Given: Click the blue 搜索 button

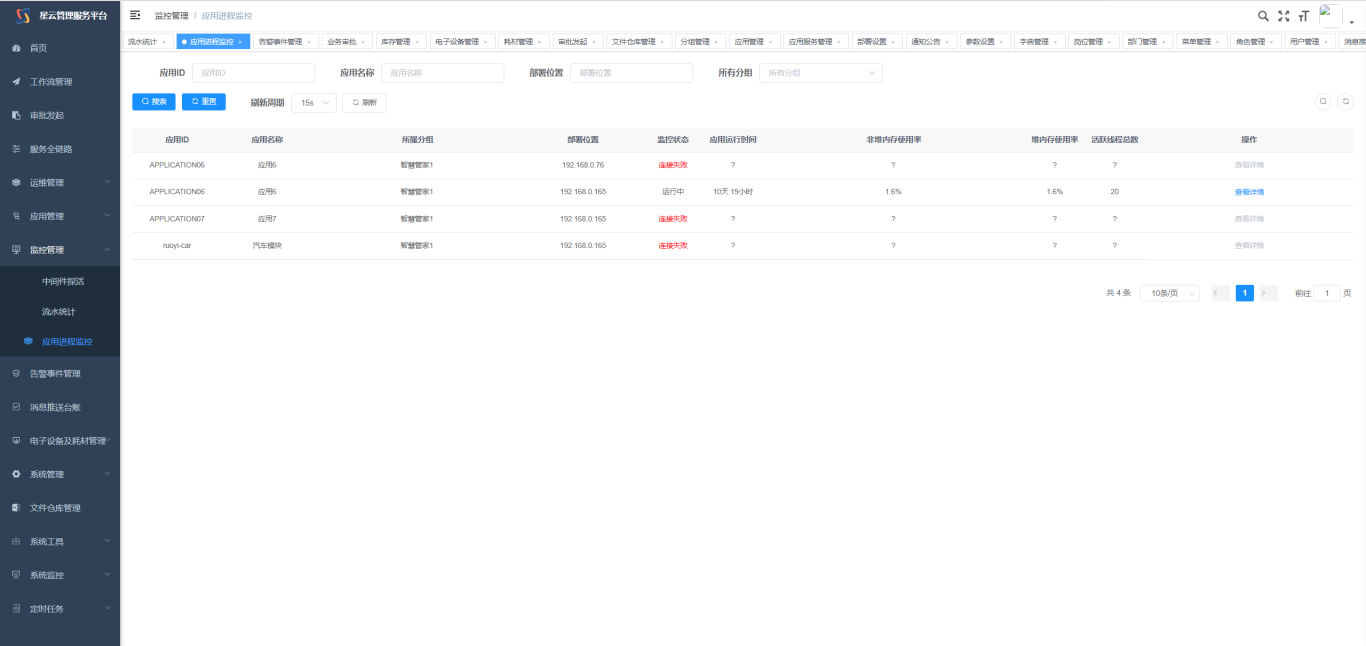Looking at the screenshot, I should pyautogui.click(x=154, y=102).
